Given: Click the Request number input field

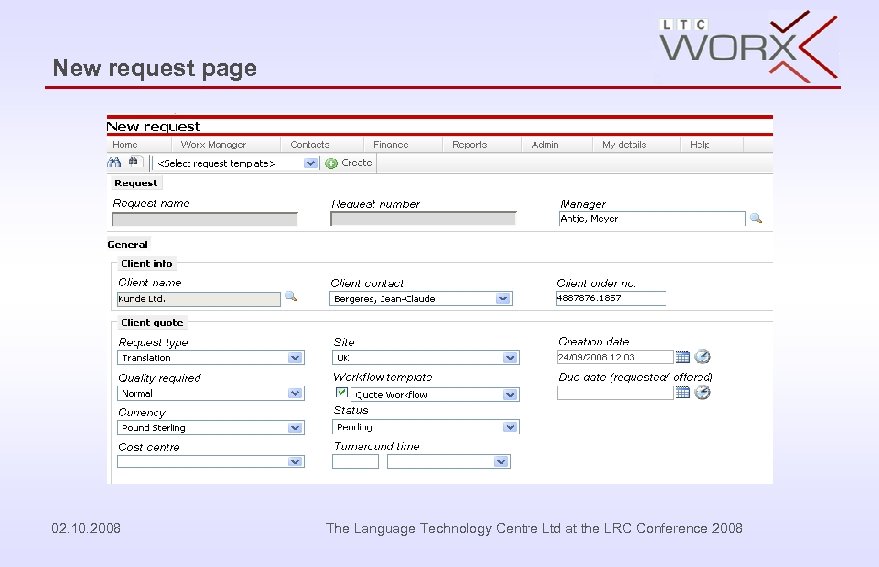Looking at the screenshot, I should [423, 219].
